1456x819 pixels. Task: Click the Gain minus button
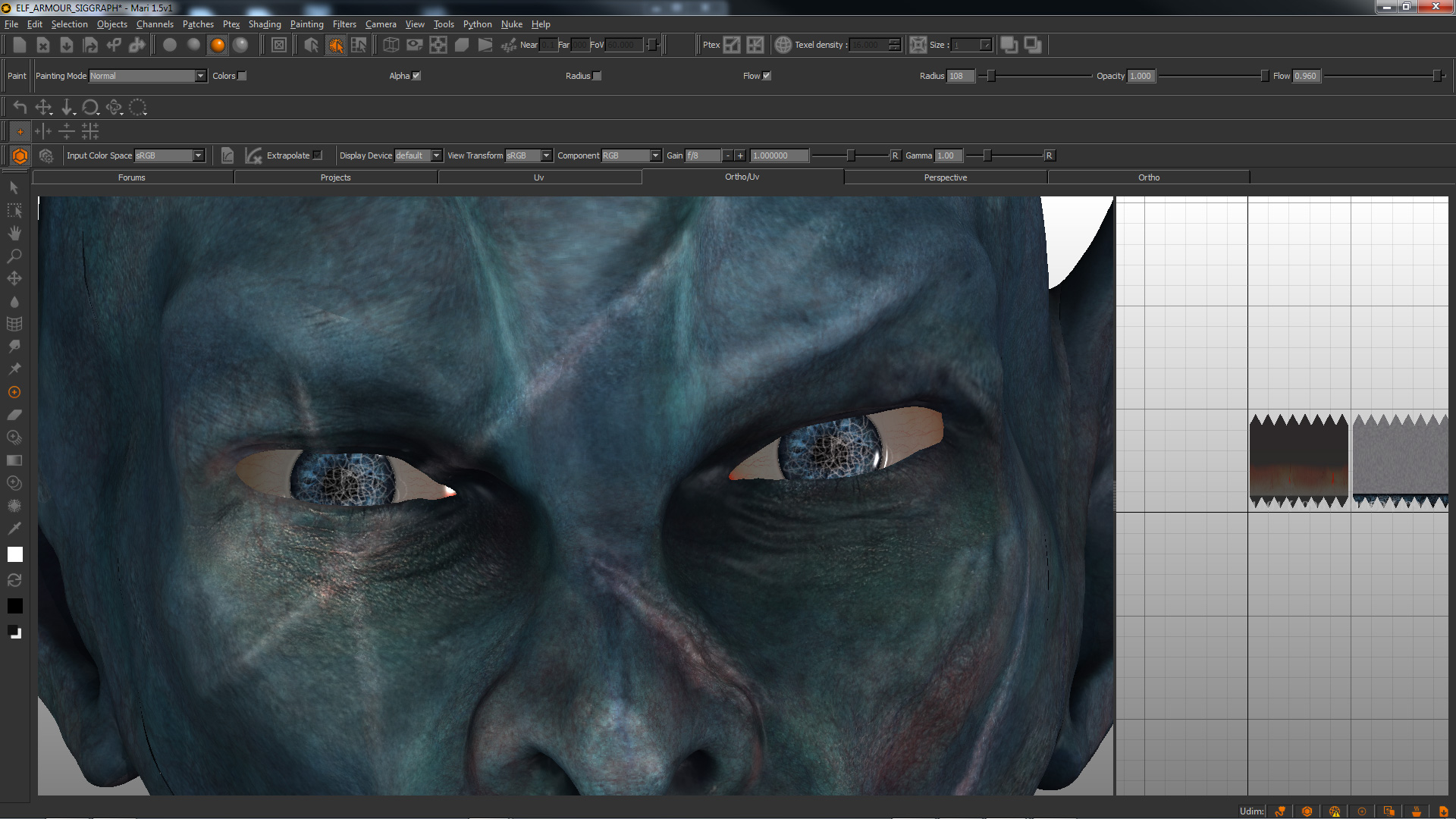[728, 155]
